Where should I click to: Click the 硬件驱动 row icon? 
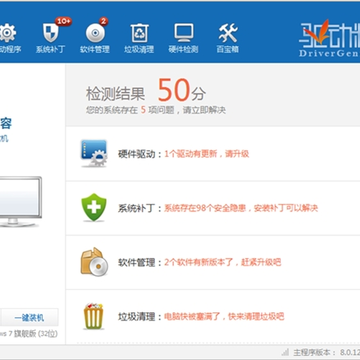pos(94,153)
